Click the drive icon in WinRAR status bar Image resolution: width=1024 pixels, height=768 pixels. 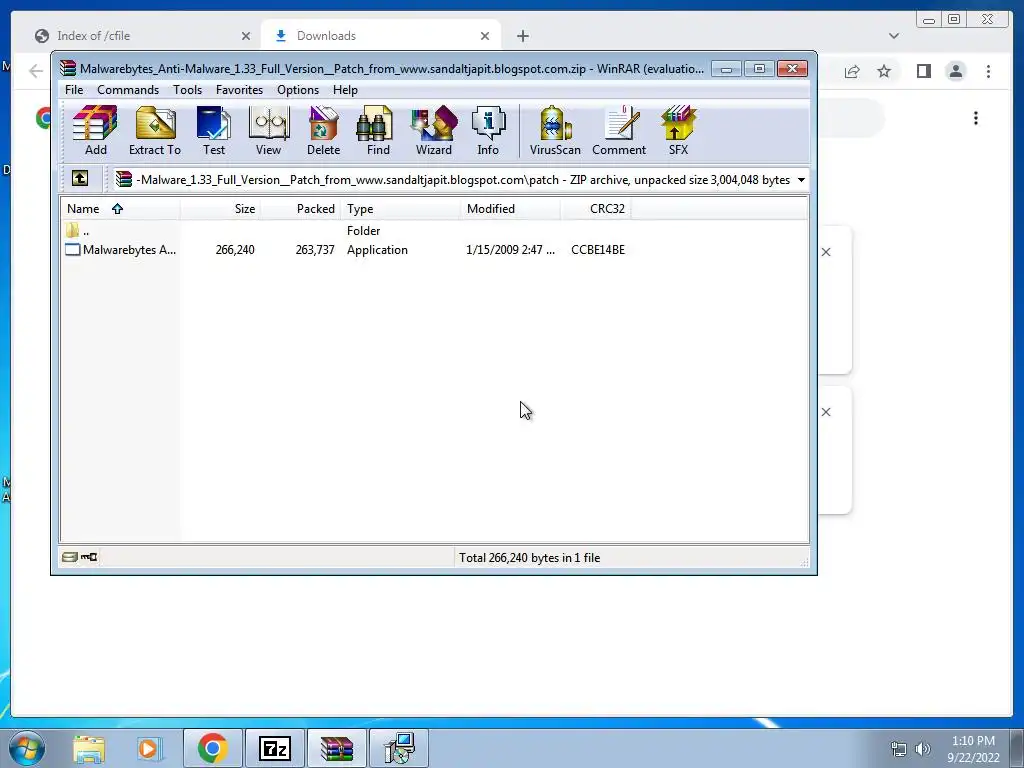point(69,557)
